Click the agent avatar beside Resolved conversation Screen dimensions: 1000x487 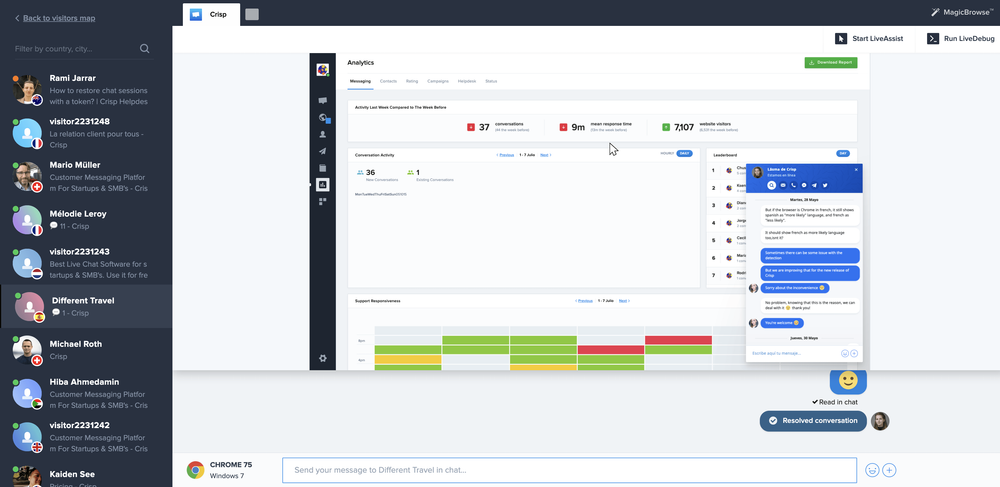click(x=880, y=421)
